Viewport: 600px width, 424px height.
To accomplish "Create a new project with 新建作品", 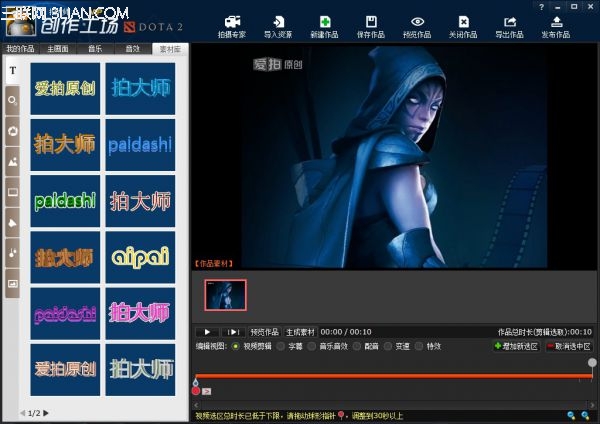I will 324,27.
